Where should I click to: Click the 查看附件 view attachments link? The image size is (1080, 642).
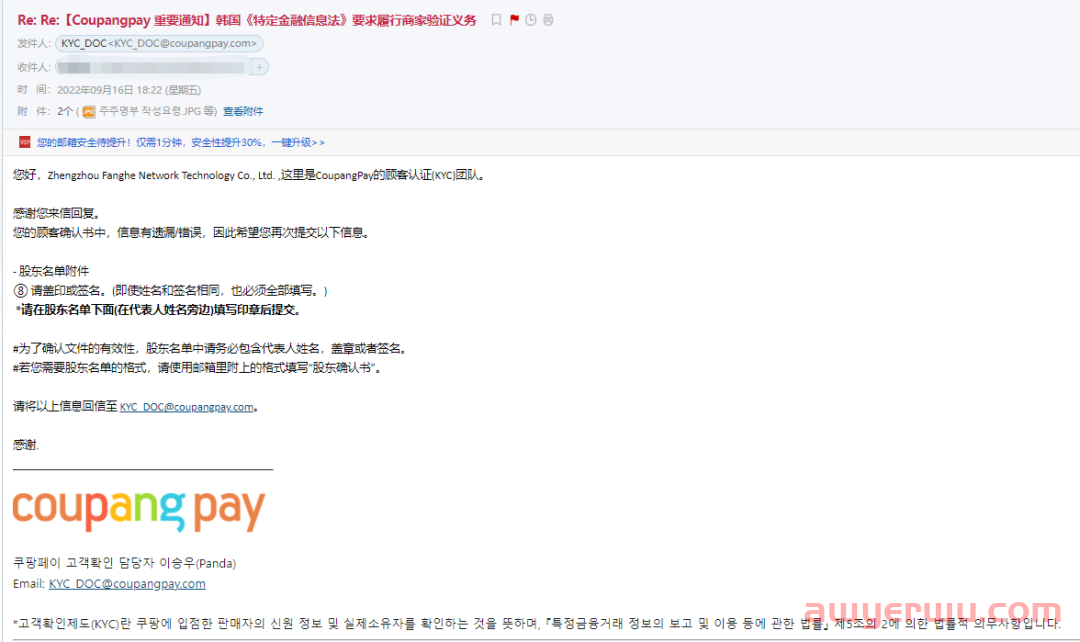pos(243,111)
